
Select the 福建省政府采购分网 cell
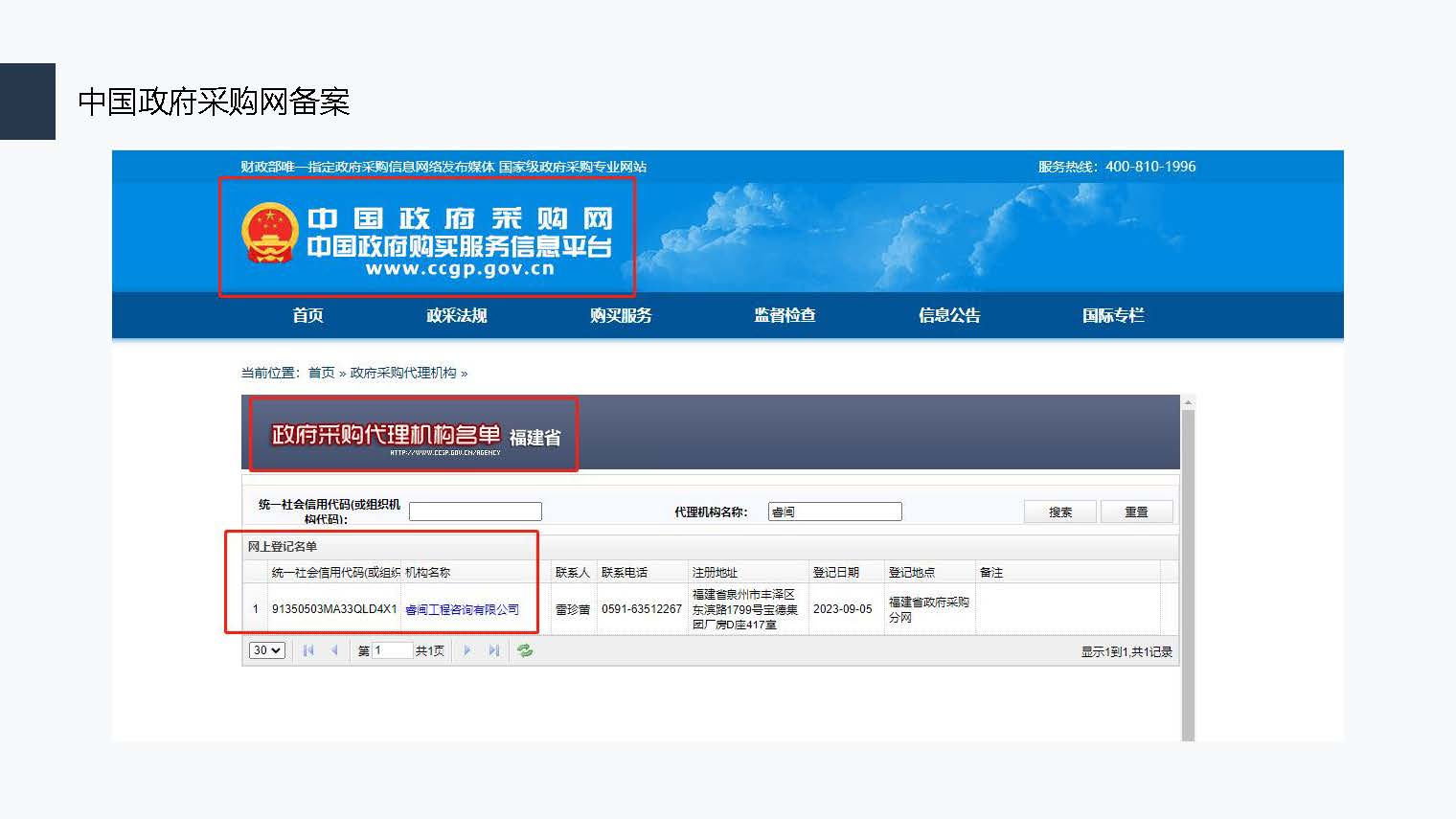coord(929,609)
